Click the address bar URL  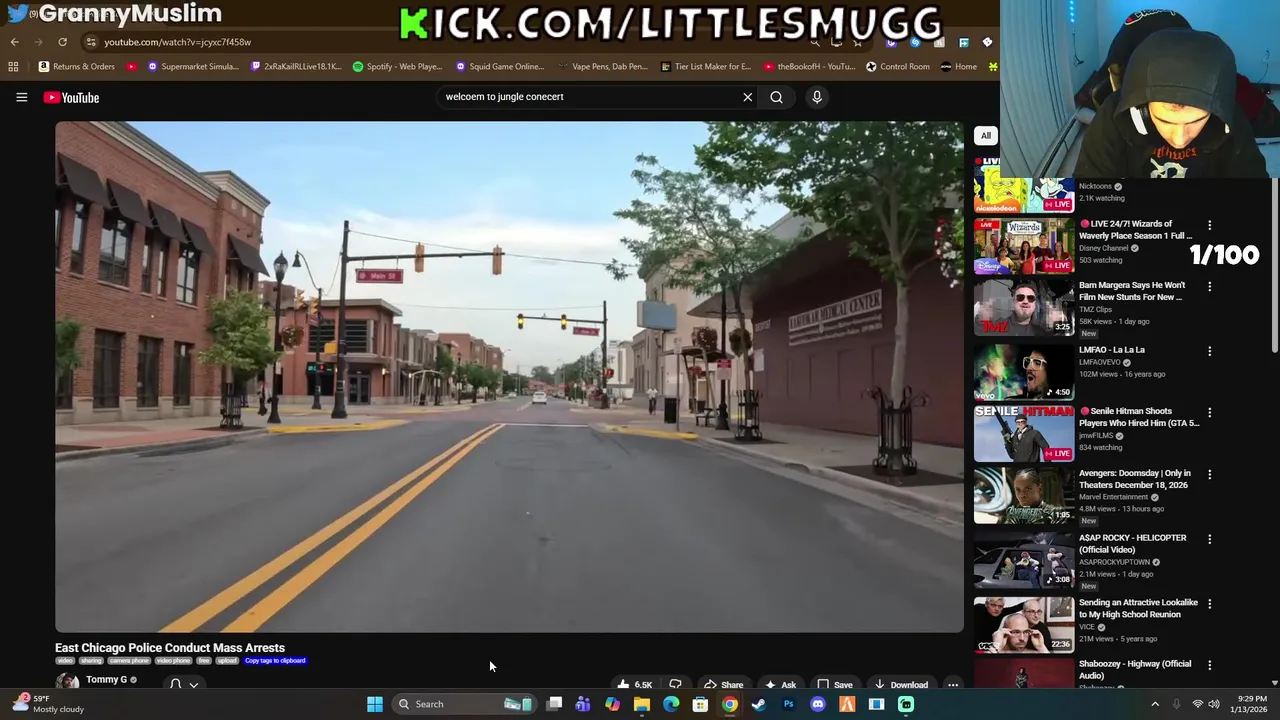click(x=177, y=42)
